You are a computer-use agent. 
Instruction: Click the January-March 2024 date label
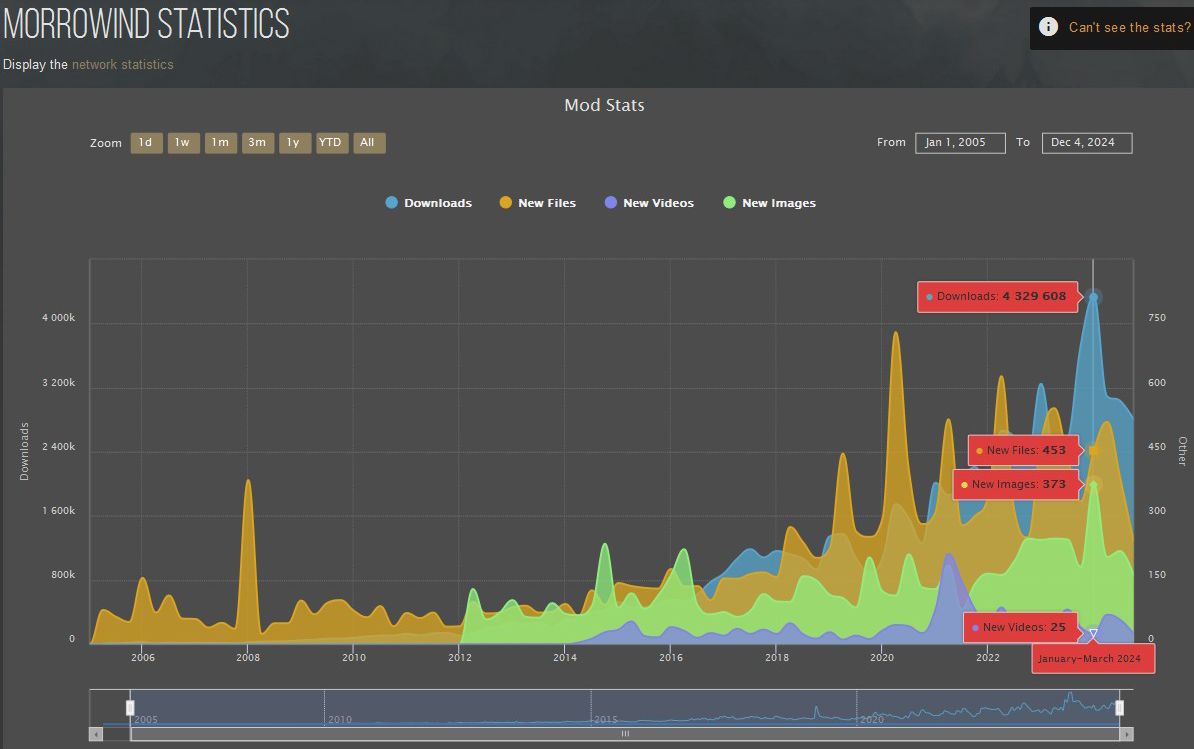coord(1093,659)
